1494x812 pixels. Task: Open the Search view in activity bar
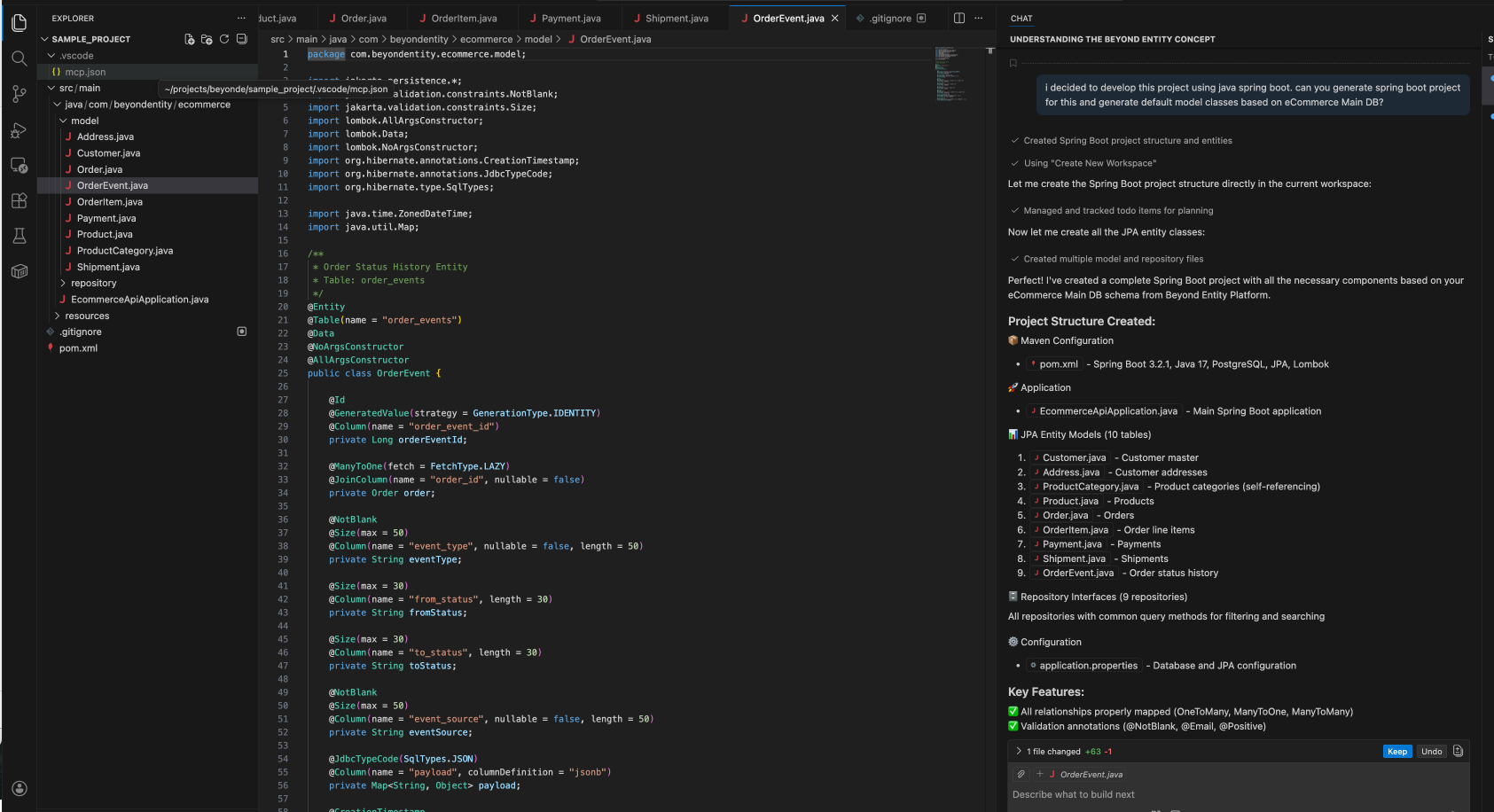(x=19, y=59)
